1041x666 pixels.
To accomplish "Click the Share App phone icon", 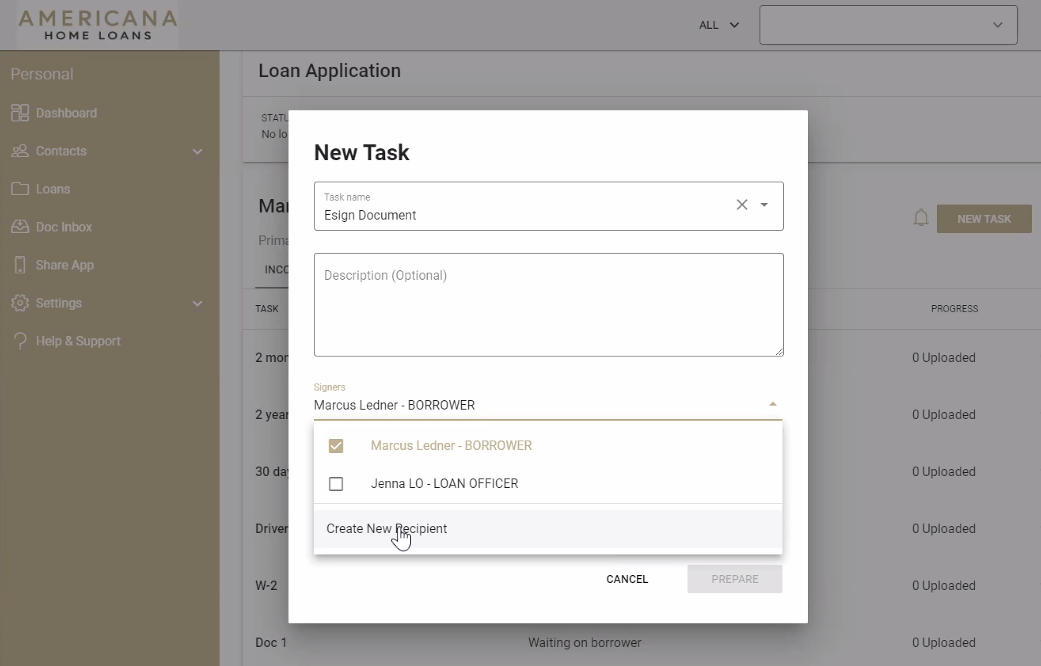I will pyautogui.click(x=20, y=265).
